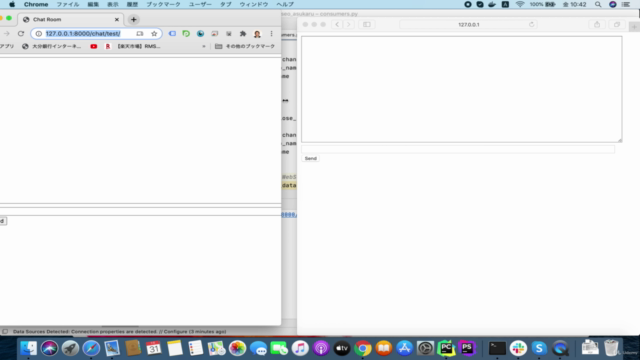Viewport: 640px width, 360px height.
Task: Open the 大分銀行 bookmark
Action: tap(51, 47)
